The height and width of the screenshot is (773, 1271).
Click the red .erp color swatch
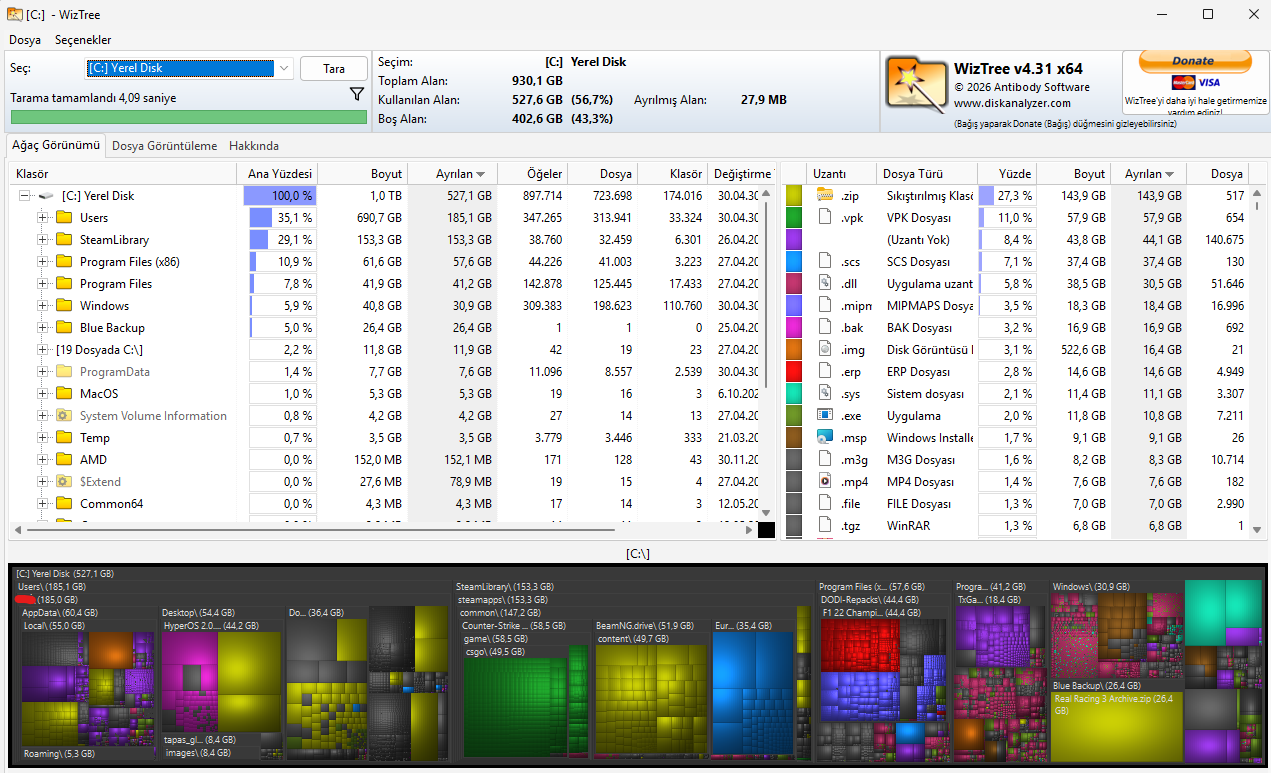(x=795, y=372)
